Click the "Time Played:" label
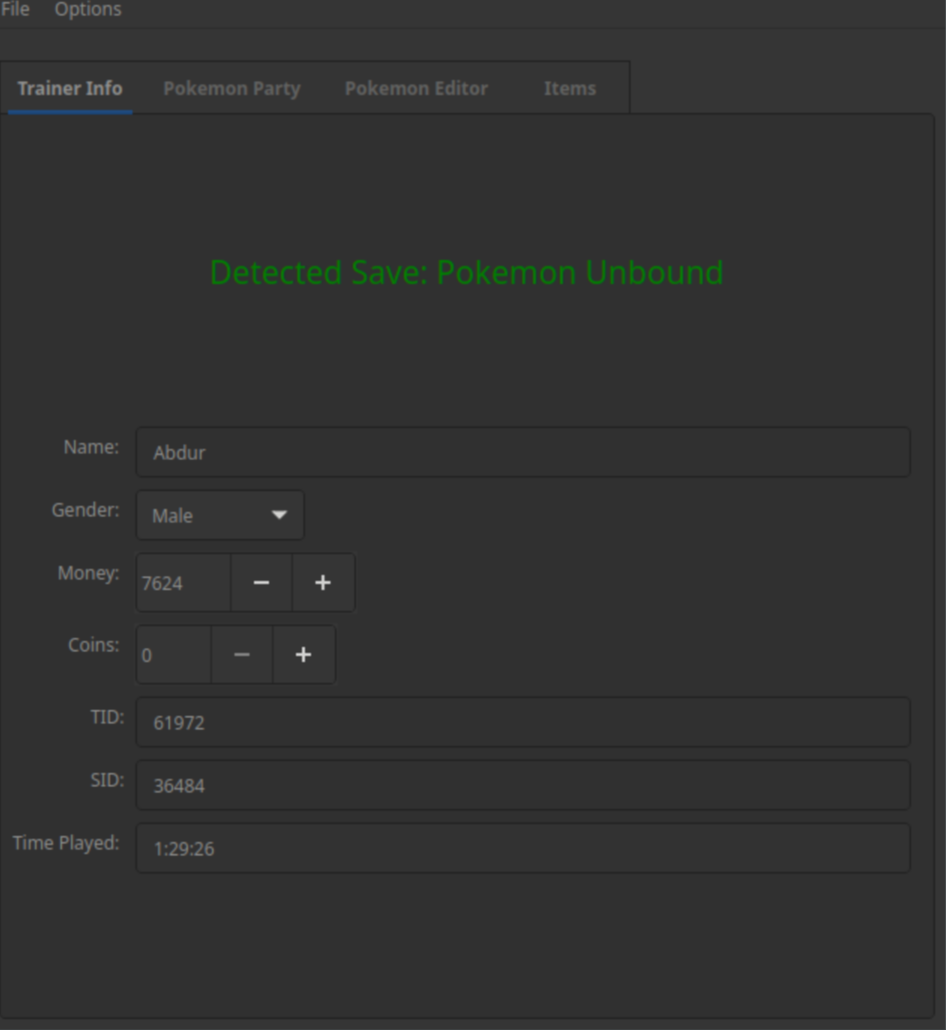 (66, 843)
